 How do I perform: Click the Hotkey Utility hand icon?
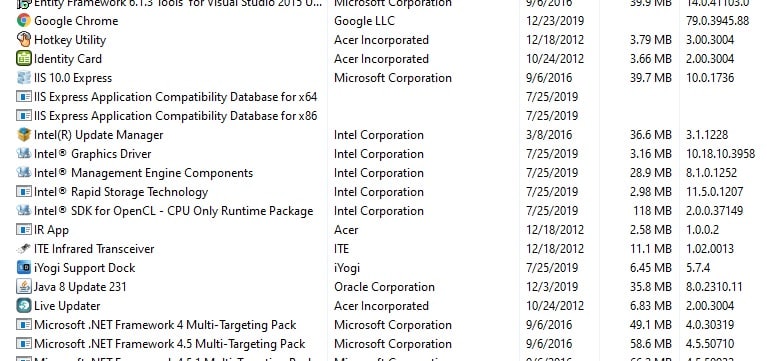point(23,39)
